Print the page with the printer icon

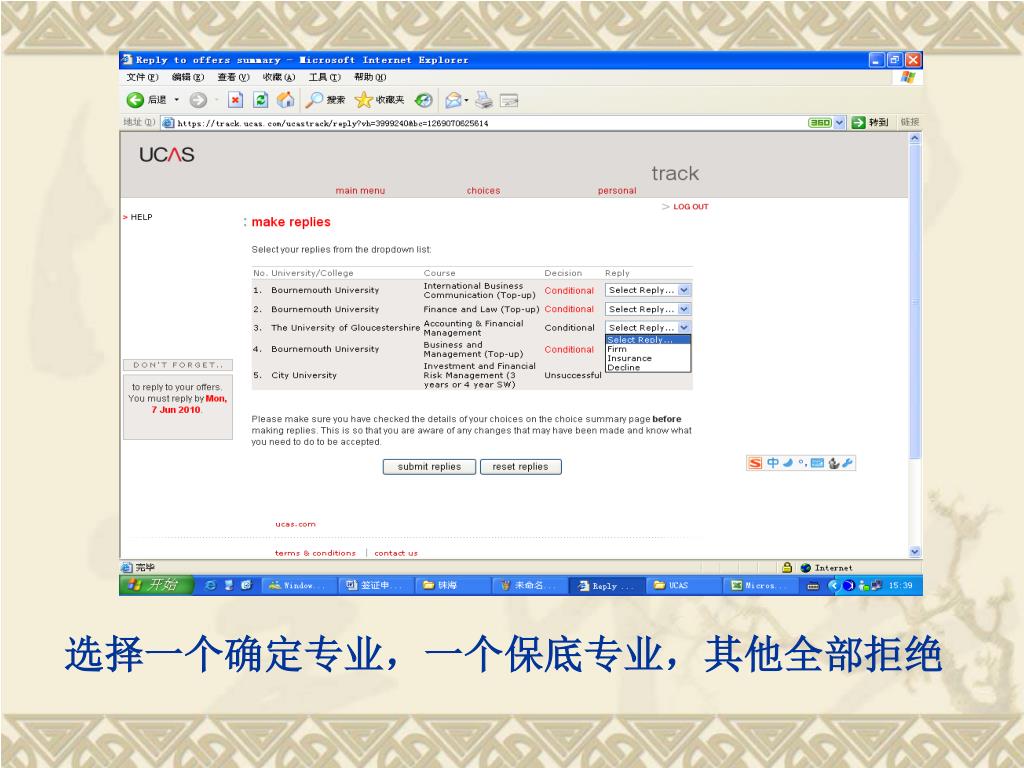pyautogui.click(x=484, y=100)
